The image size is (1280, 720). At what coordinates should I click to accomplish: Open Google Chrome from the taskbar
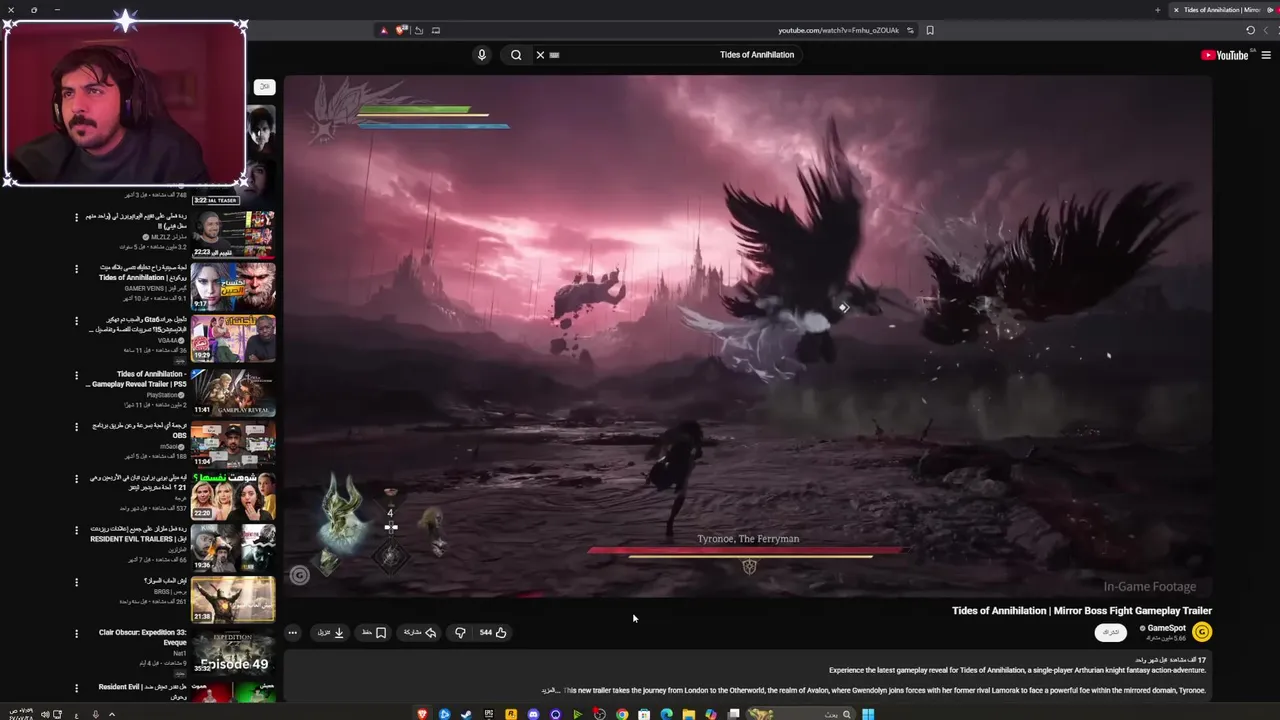pyautogui.click(x=622, y=714)
